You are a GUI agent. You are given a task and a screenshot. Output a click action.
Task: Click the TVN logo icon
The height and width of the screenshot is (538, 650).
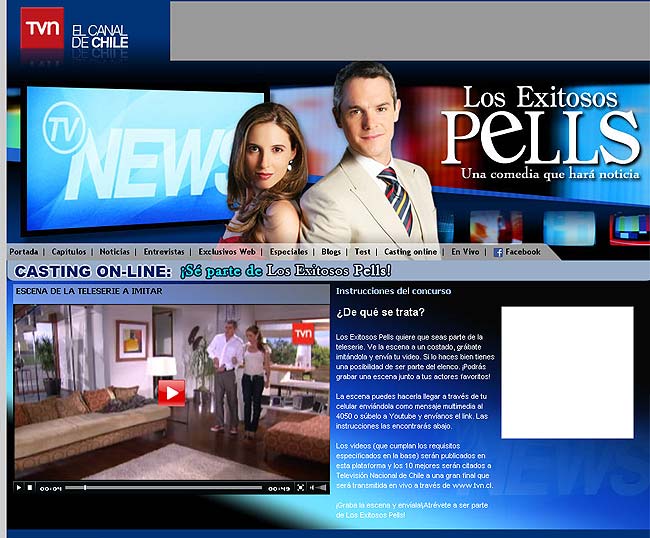click(42, 29)
